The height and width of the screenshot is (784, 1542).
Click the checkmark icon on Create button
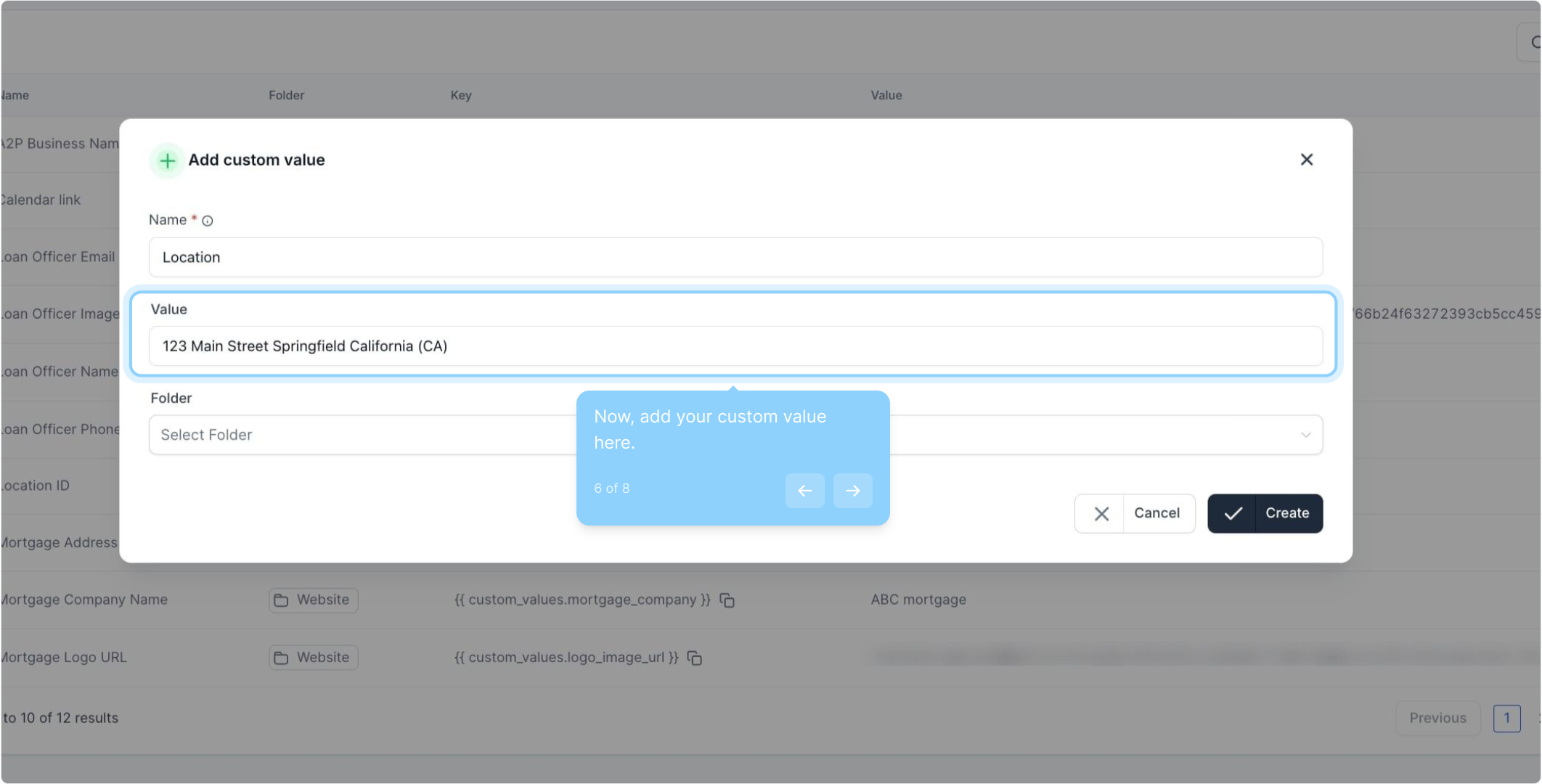pyautogui.click(x=1233, y=514)
